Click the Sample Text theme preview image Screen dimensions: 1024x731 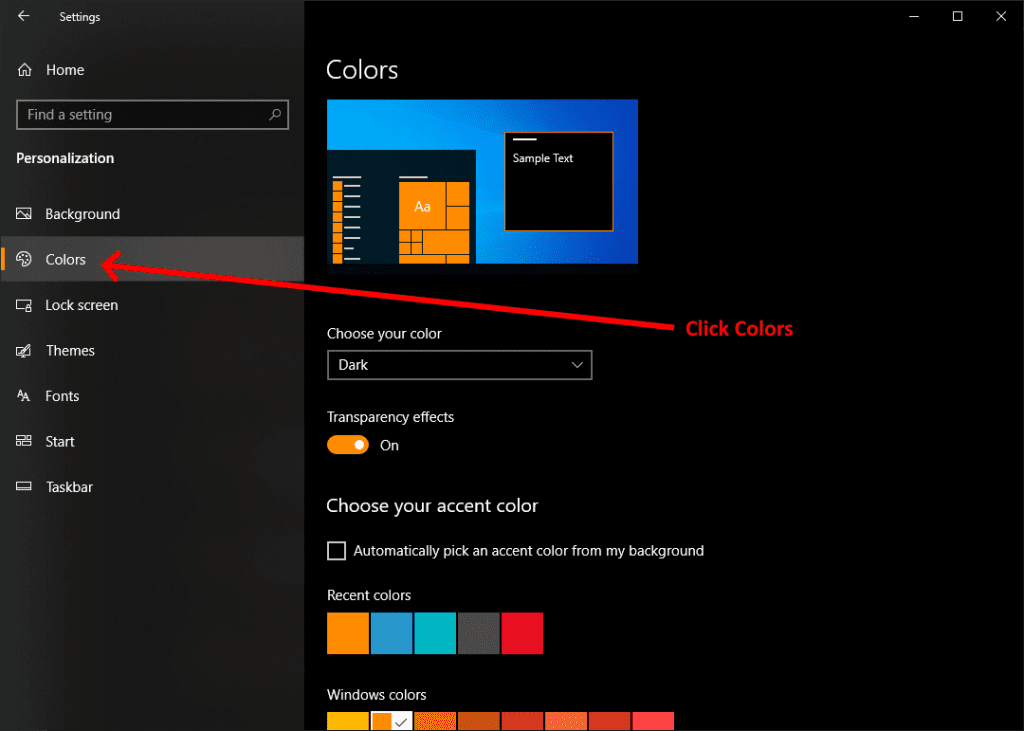pyautogui.click(x=558, y=180)
